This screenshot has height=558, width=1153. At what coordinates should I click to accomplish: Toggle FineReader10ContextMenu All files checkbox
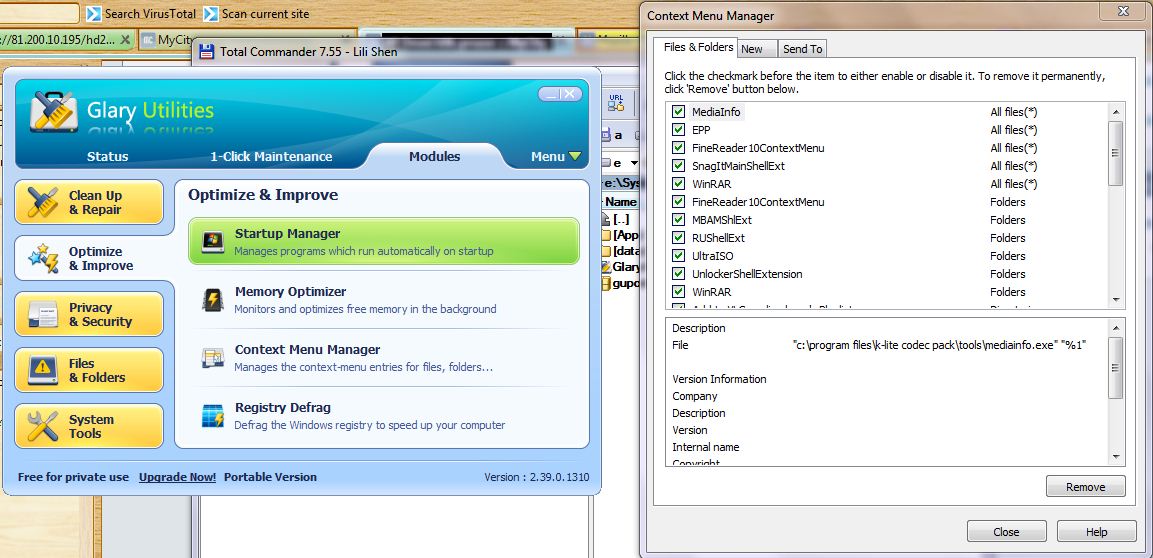tap(678, 148)
